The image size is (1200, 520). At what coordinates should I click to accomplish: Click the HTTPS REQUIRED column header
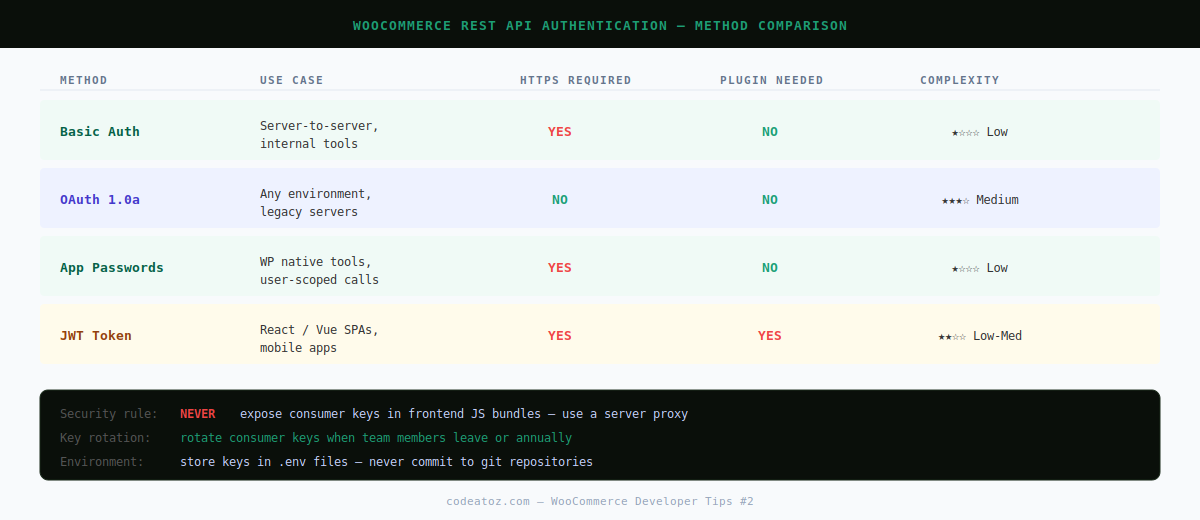(x=576, y=80)
